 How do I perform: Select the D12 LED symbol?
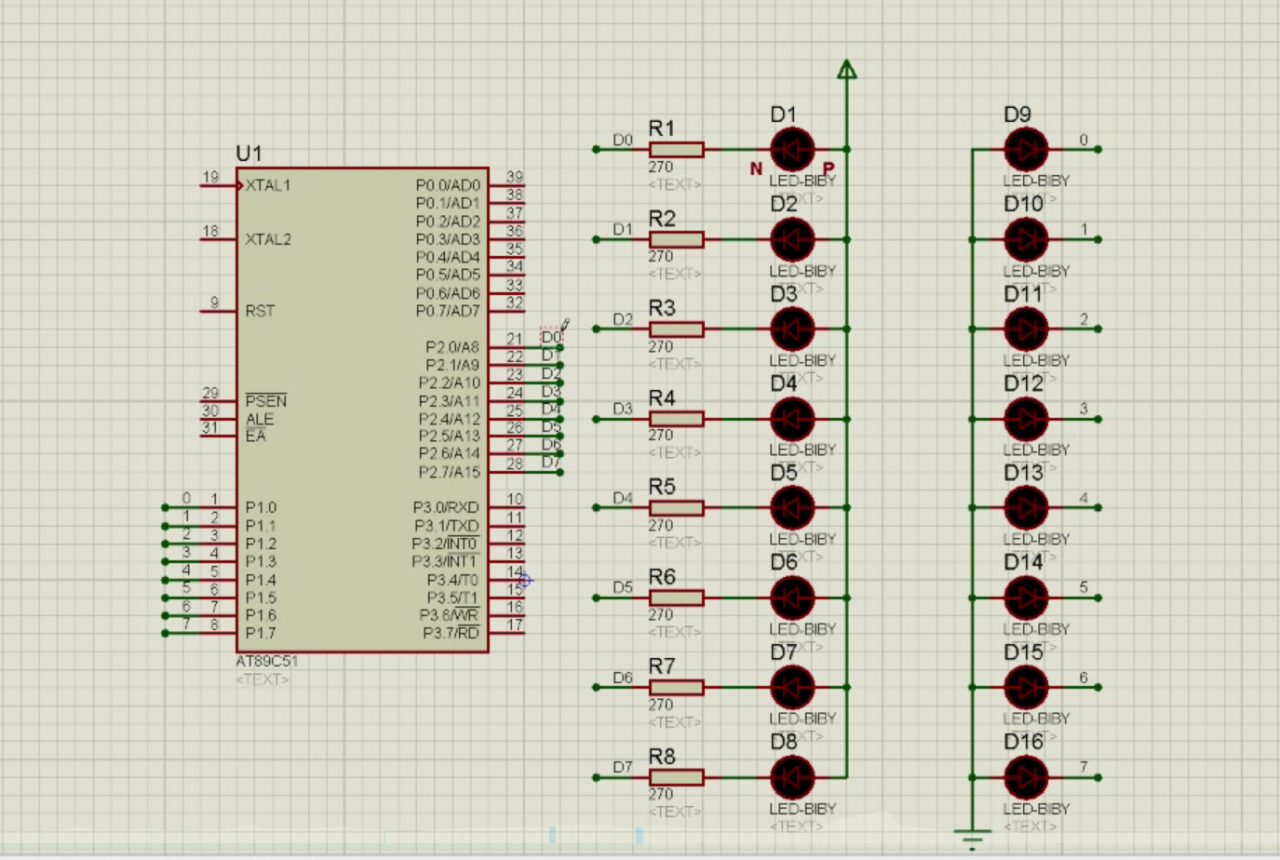[x=1026, y=419]
